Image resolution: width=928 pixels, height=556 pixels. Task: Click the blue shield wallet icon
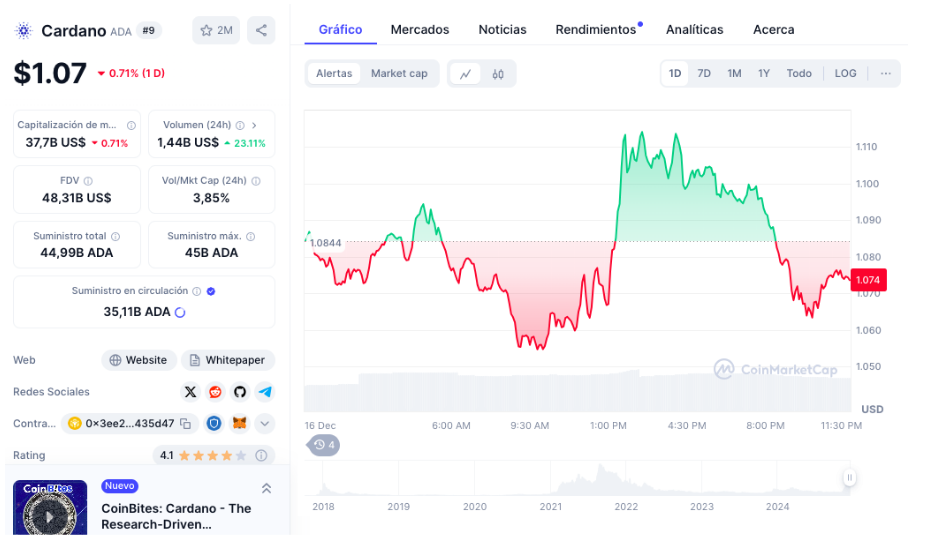point(214,423)
